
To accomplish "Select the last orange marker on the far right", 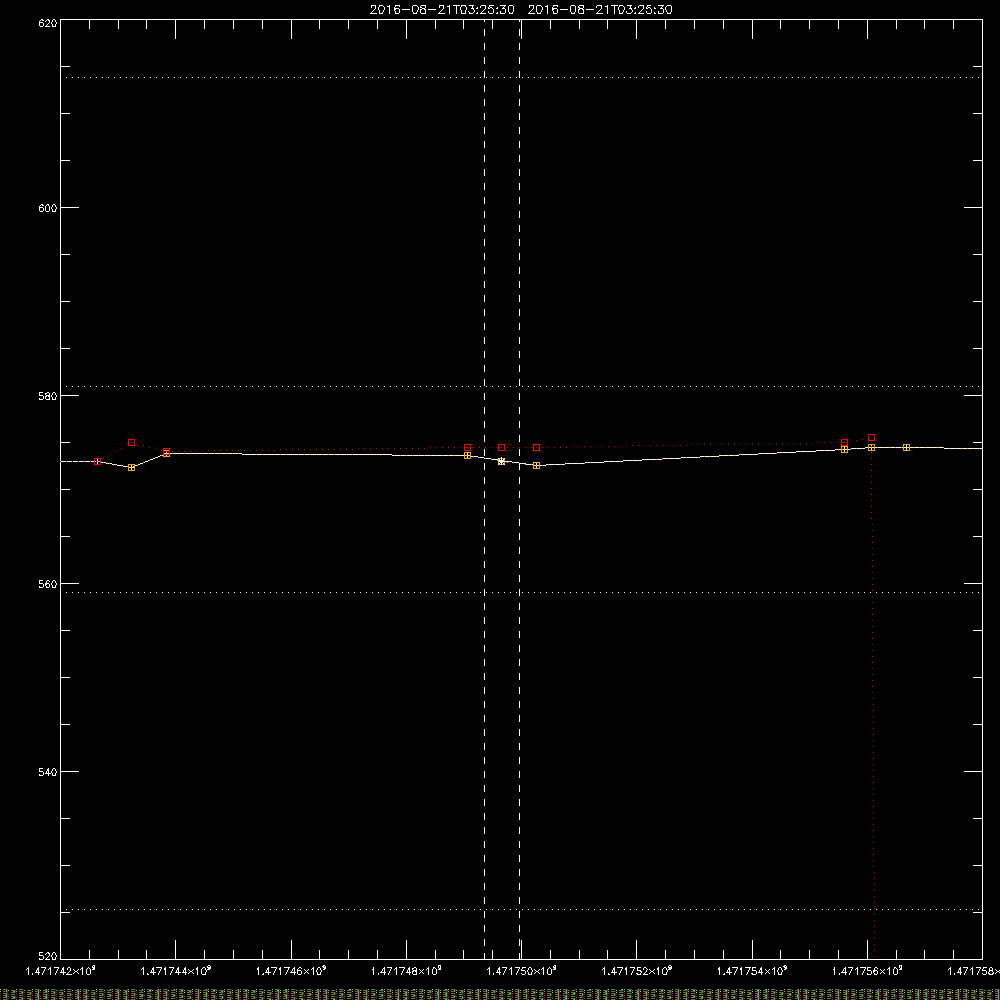I will tap(906, 448).
